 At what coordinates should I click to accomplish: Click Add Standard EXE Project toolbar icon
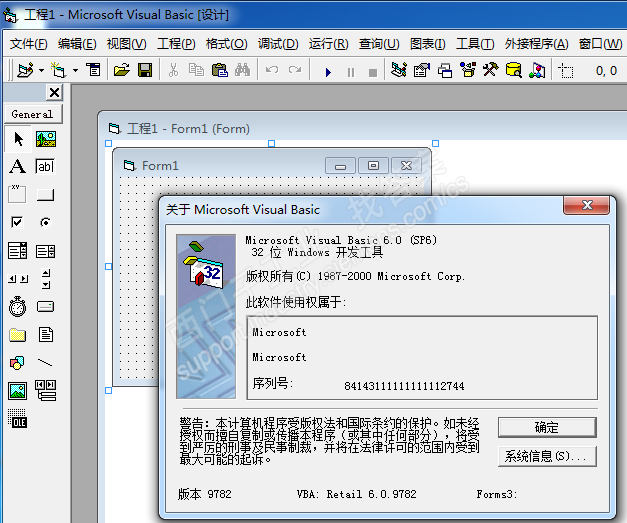tap(26, 70)
